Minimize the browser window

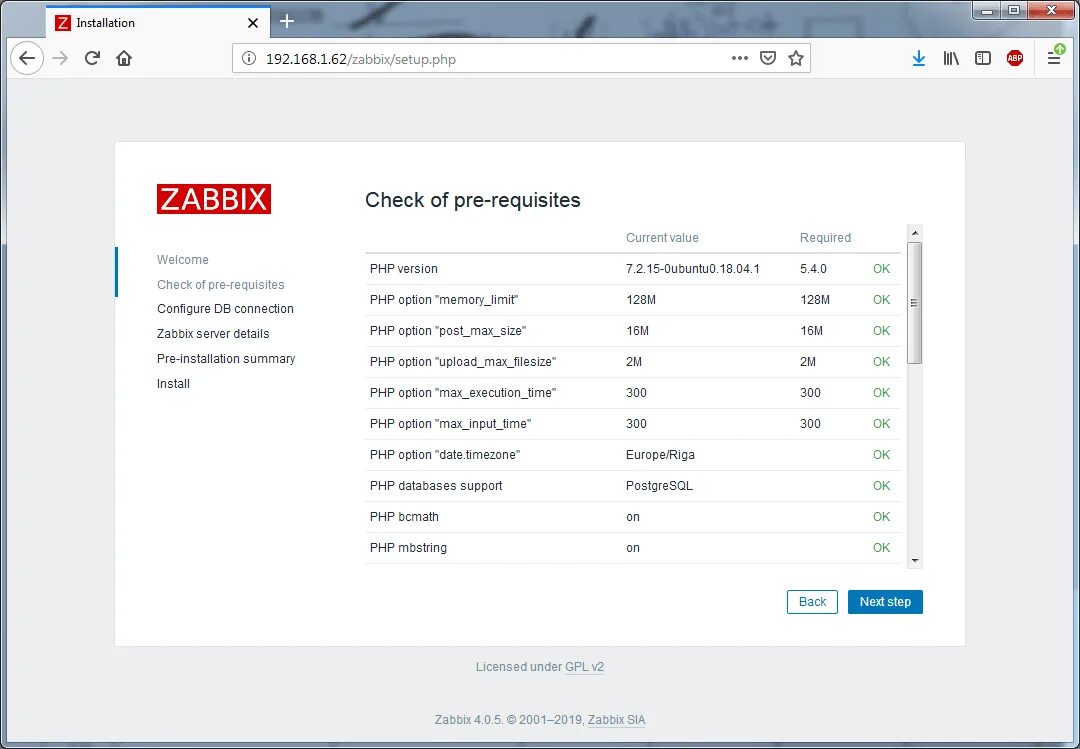[x=987, y=10]
